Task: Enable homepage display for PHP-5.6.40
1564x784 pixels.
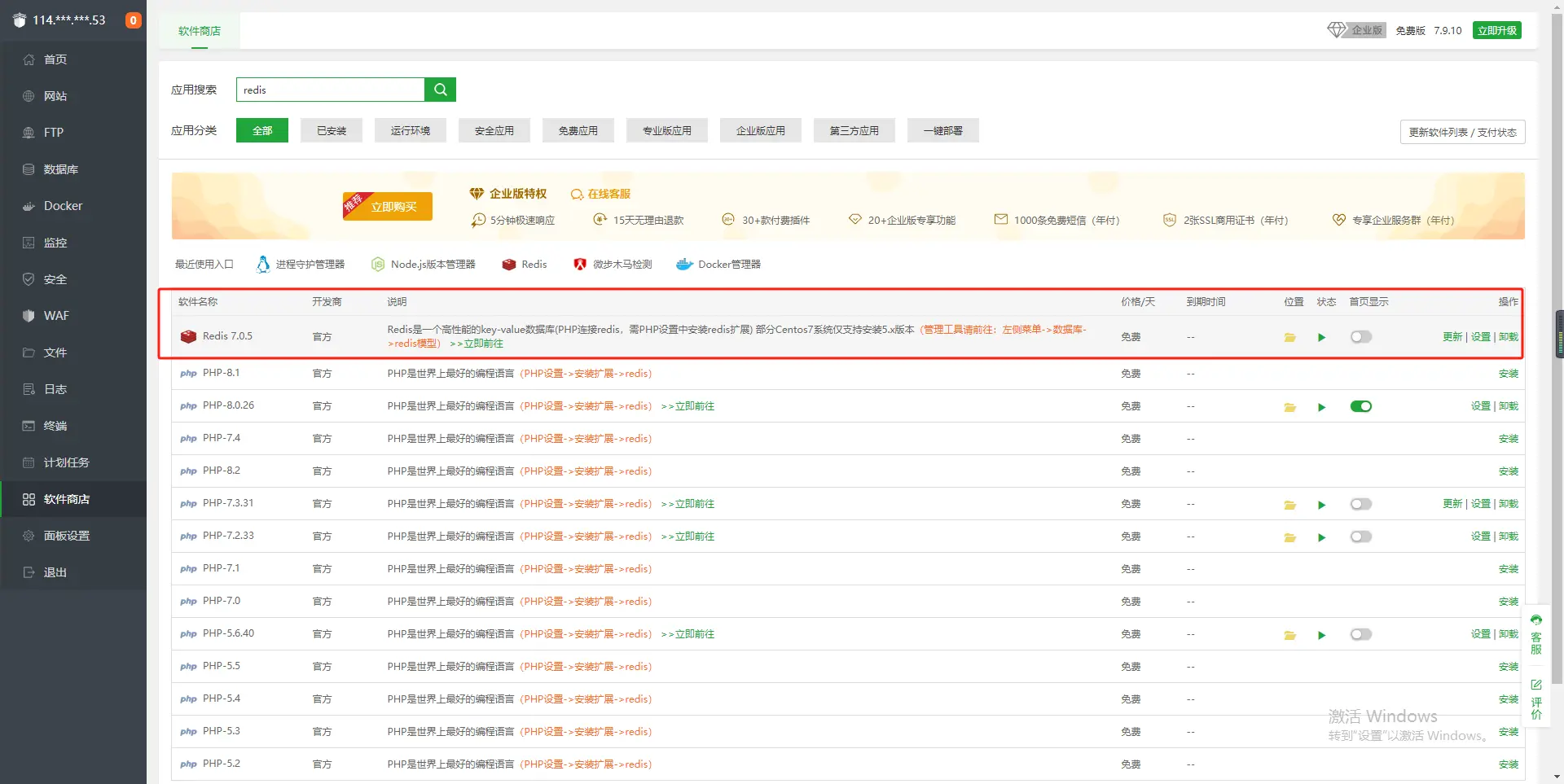Action: (x=1361, y=634)
